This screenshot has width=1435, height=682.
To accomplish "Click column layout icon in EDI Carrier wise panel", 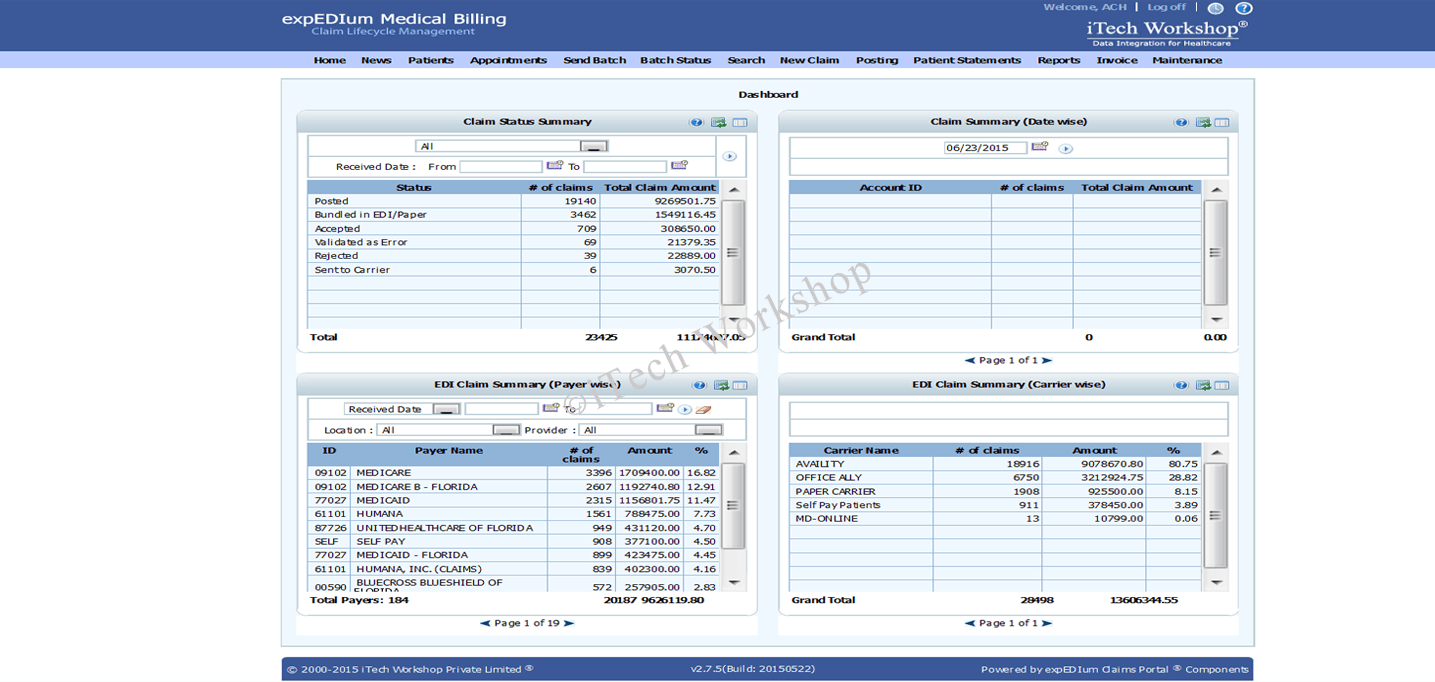I will (1222, 385).
